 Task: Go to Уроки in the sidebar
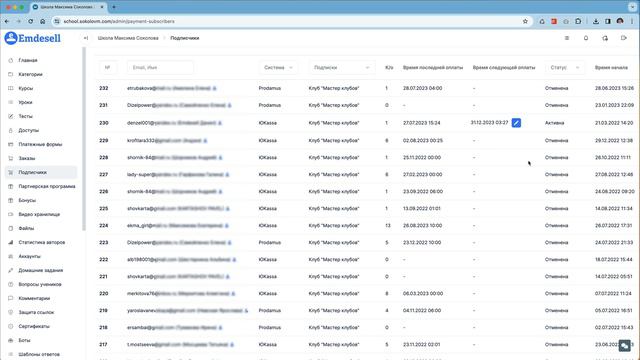coord(25,102)
